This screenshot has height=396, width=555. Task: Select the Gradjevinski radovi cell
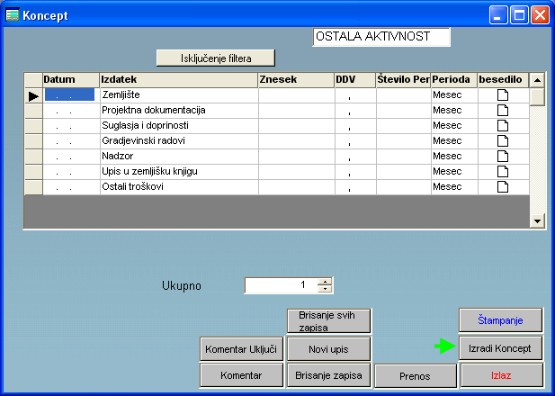tap(179, 141)
